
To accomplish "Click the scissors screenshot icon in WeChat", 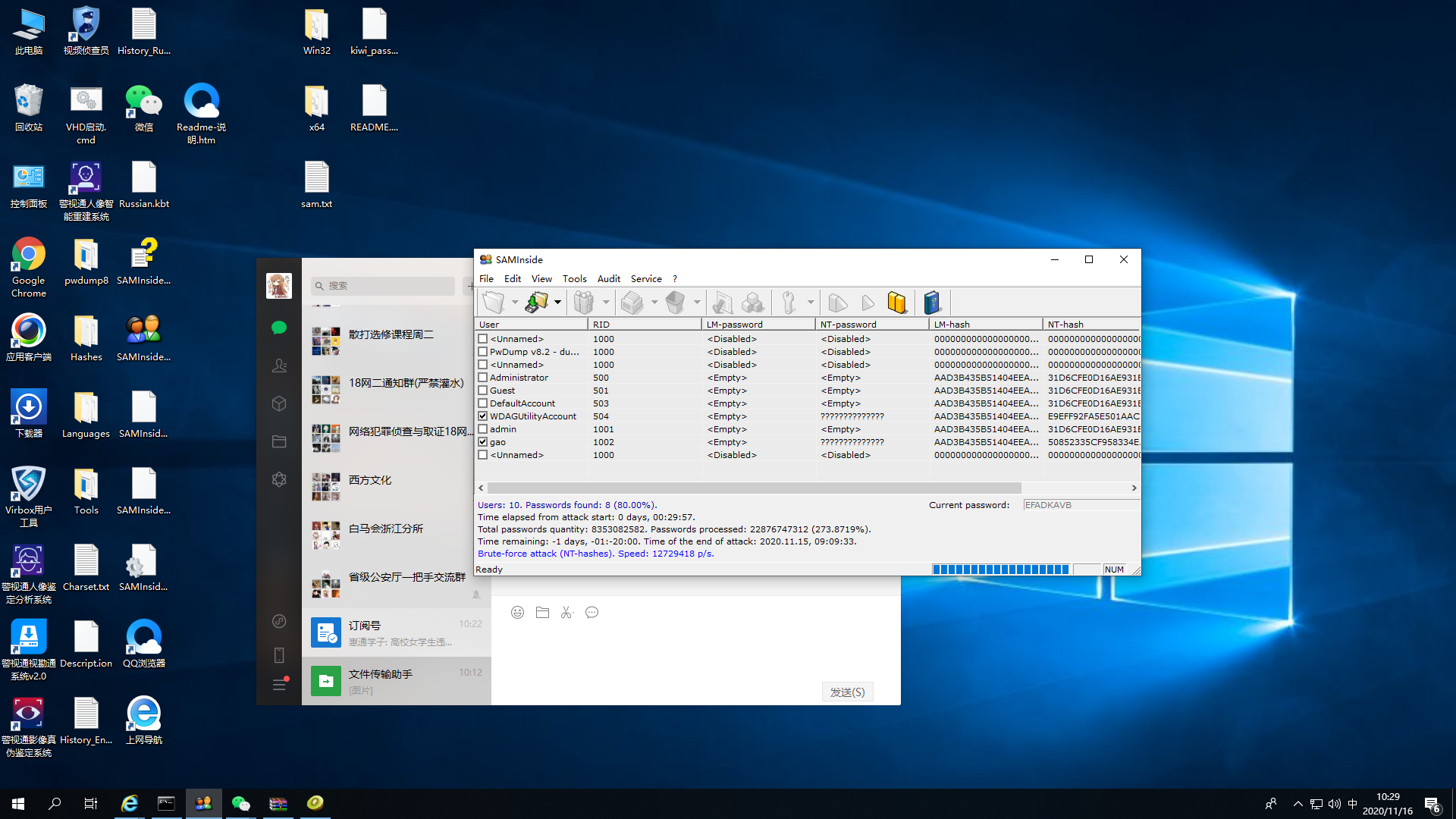I will pyautogui.click(x=566, y=613).
